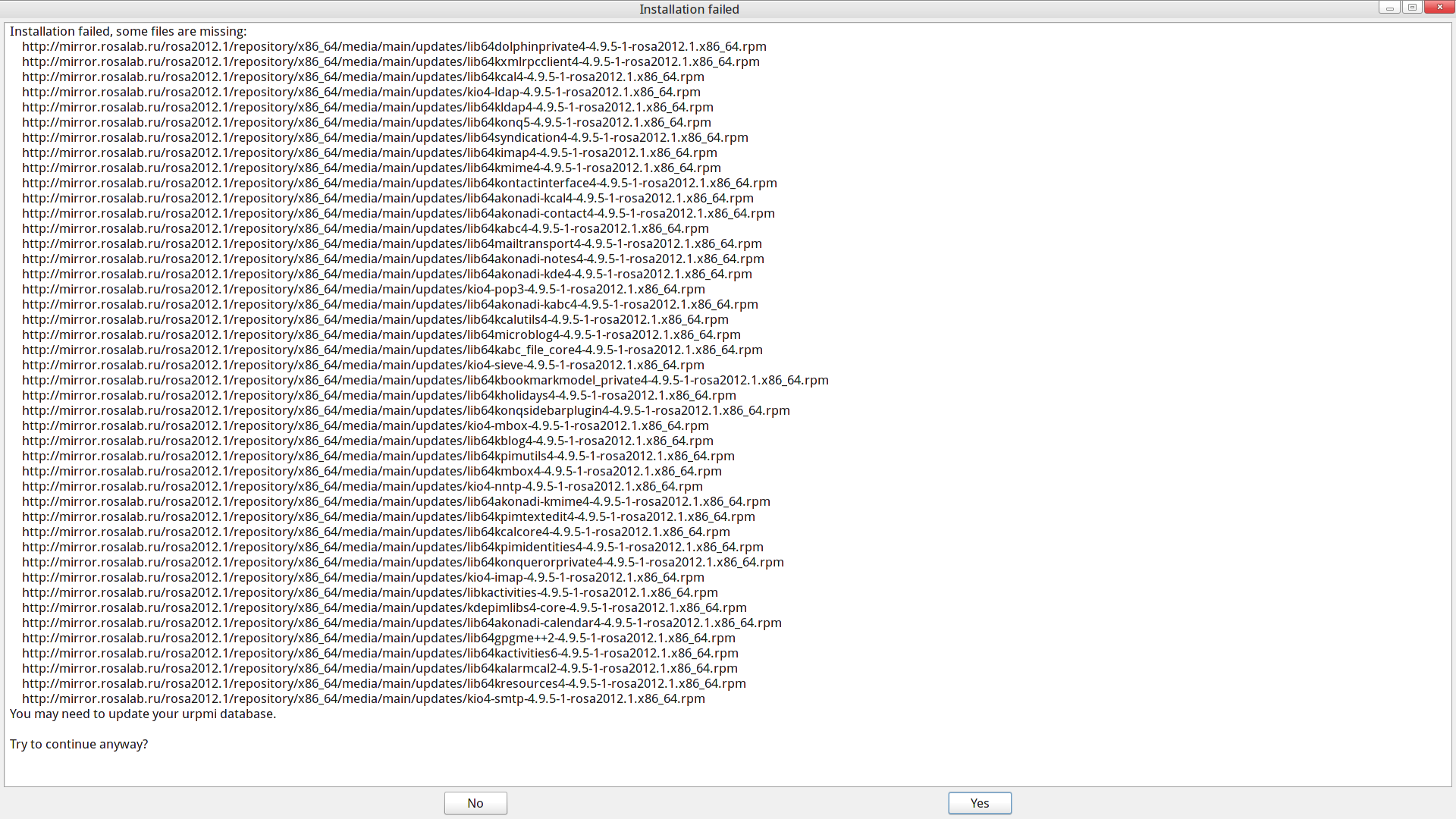This screenshot has height=819, width=1456.
Task: Click the kio4-pop3 package URL line
Action: click(363, 289)
